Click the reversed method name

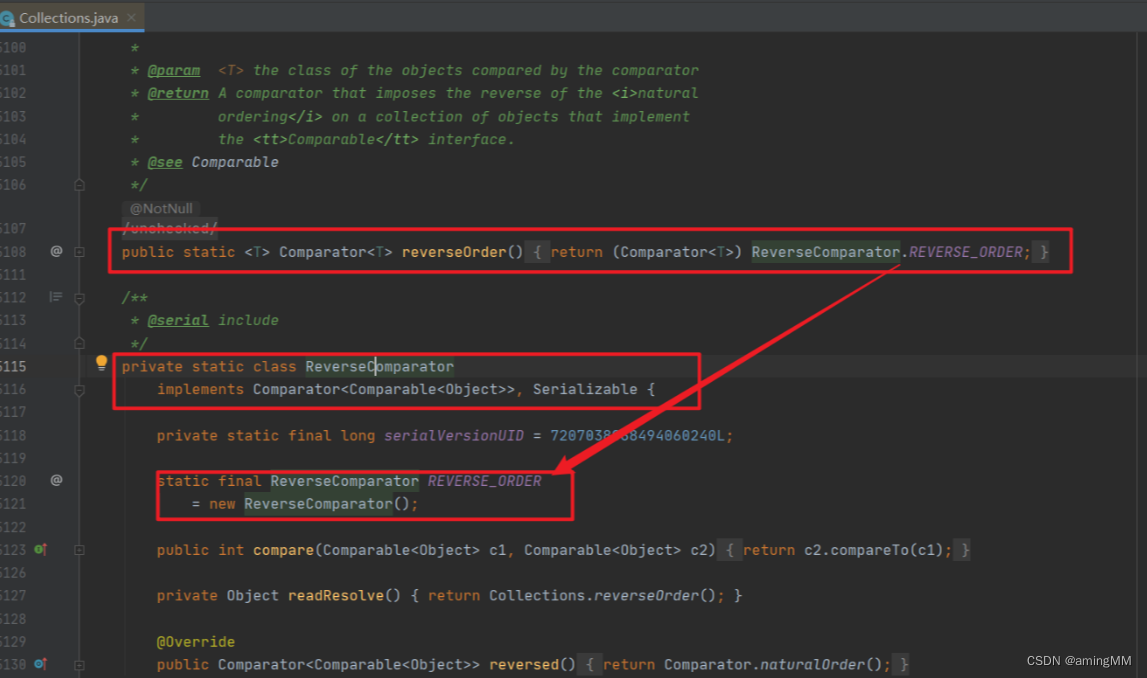(524, 665)
